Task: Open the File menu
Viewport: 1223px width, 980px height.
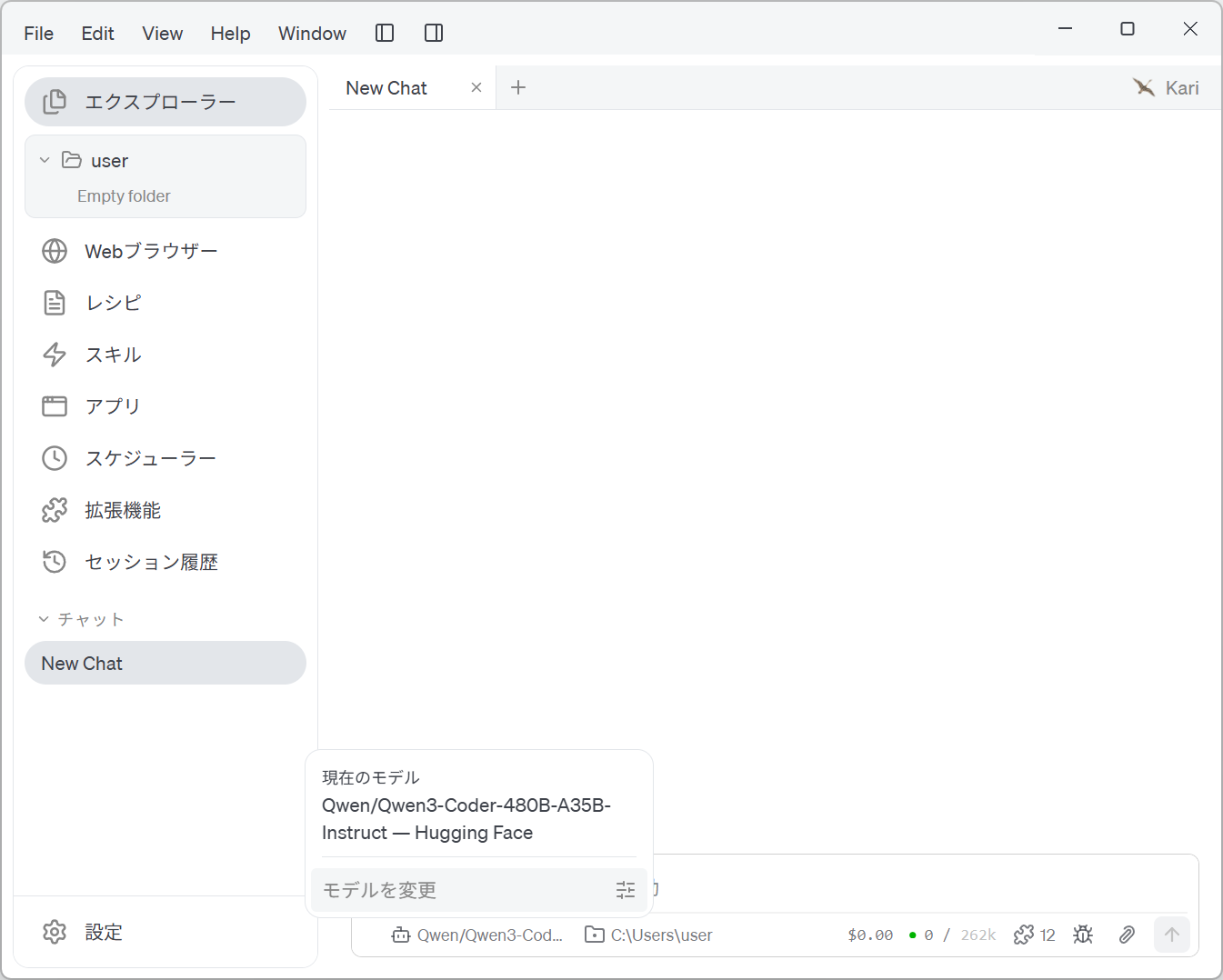Action: coord(39,34)
